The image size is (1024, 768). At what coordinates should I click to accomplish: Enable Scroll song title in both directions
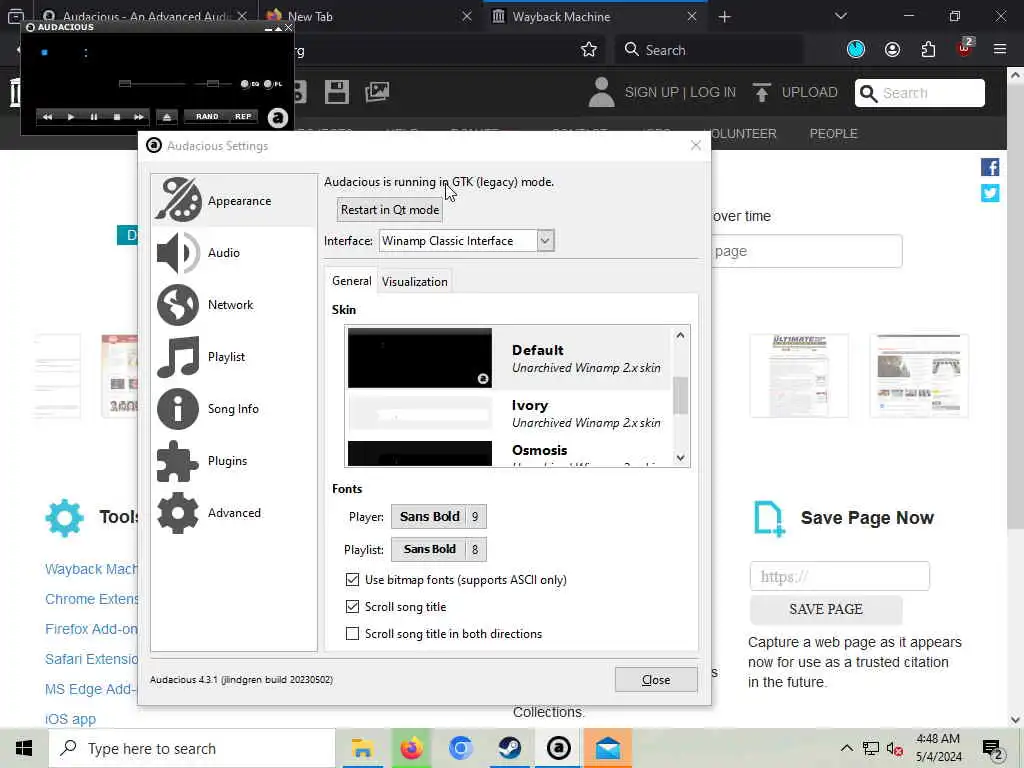click(353, 633)
